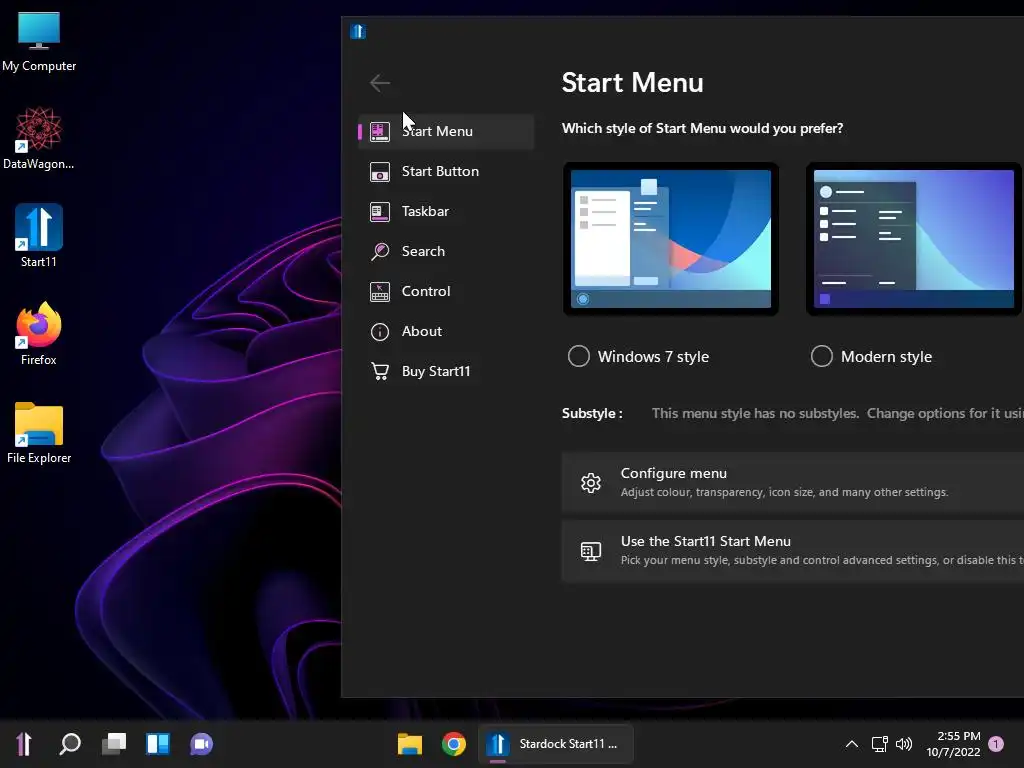Screen dimensions: 1024x768
Task: Open the Start Button settings section
Action: (446, 171)
